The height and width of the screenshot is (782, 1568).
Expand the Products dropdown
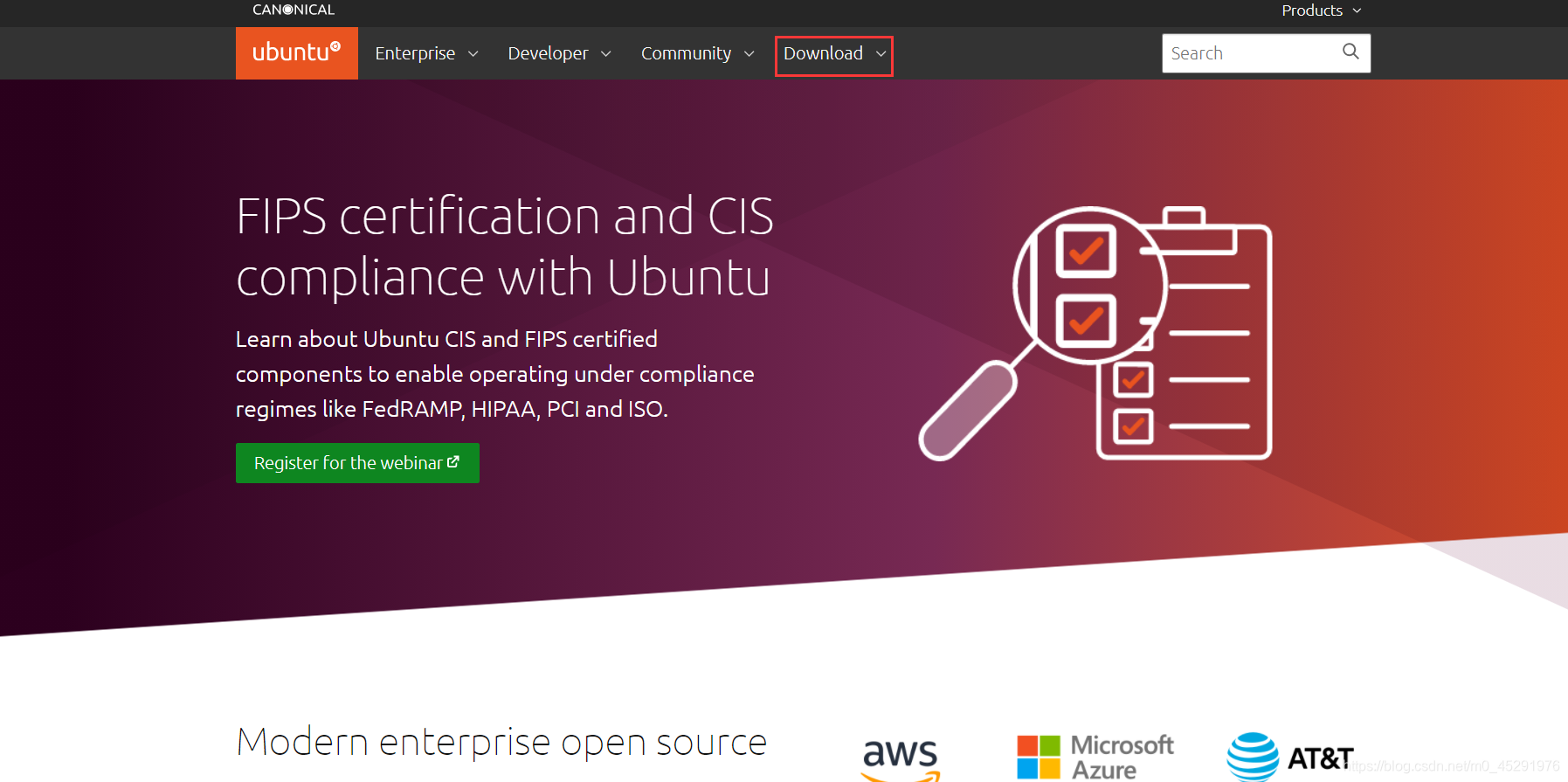pyautogui.click(x=1322, y=10)
